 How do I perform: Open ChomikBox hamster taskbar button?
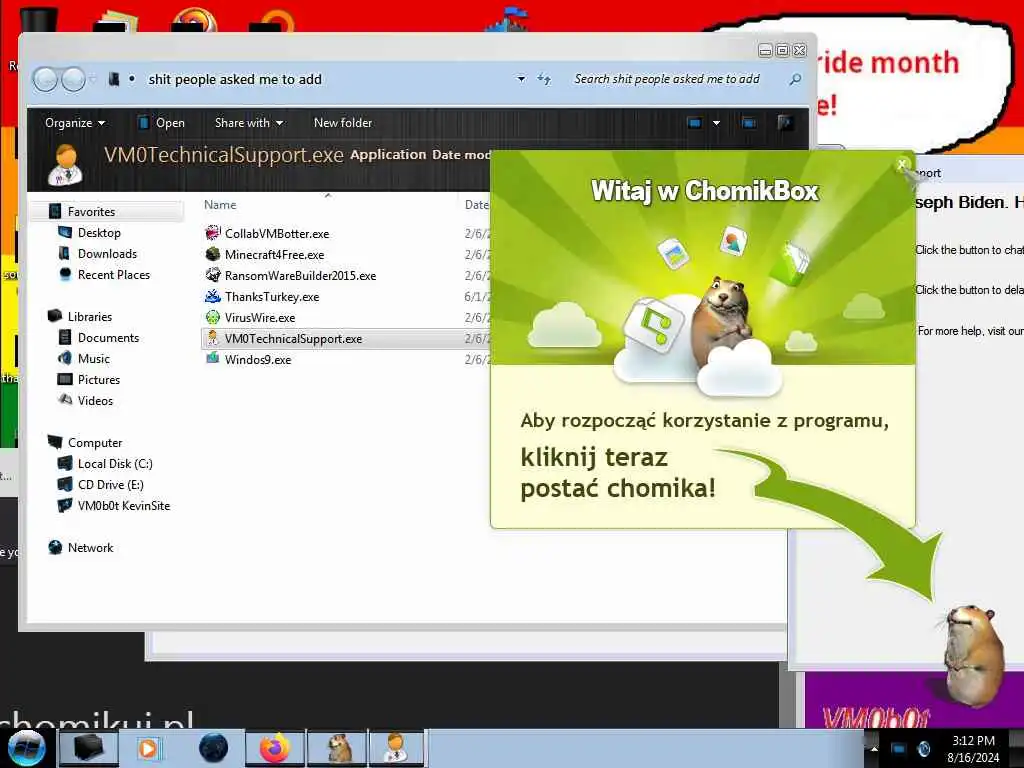338,748
